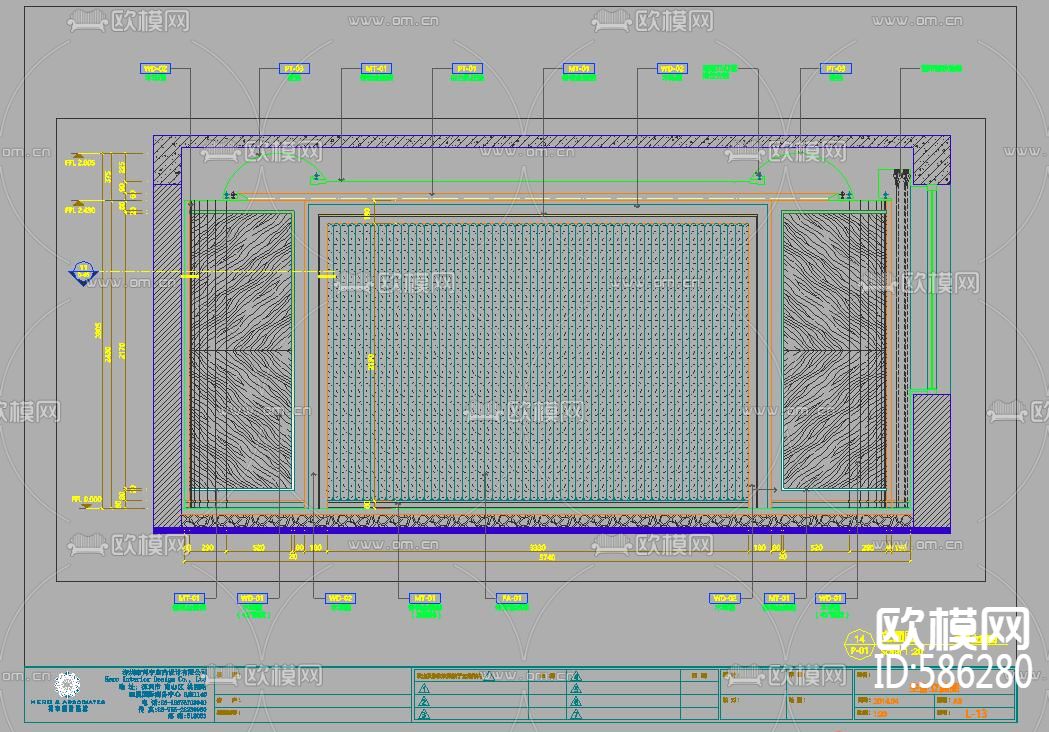The width and height of the screenshot is (1049, 732).
Task: Select the vertical 2170 dimension text
Action: (x=122, y=351)
